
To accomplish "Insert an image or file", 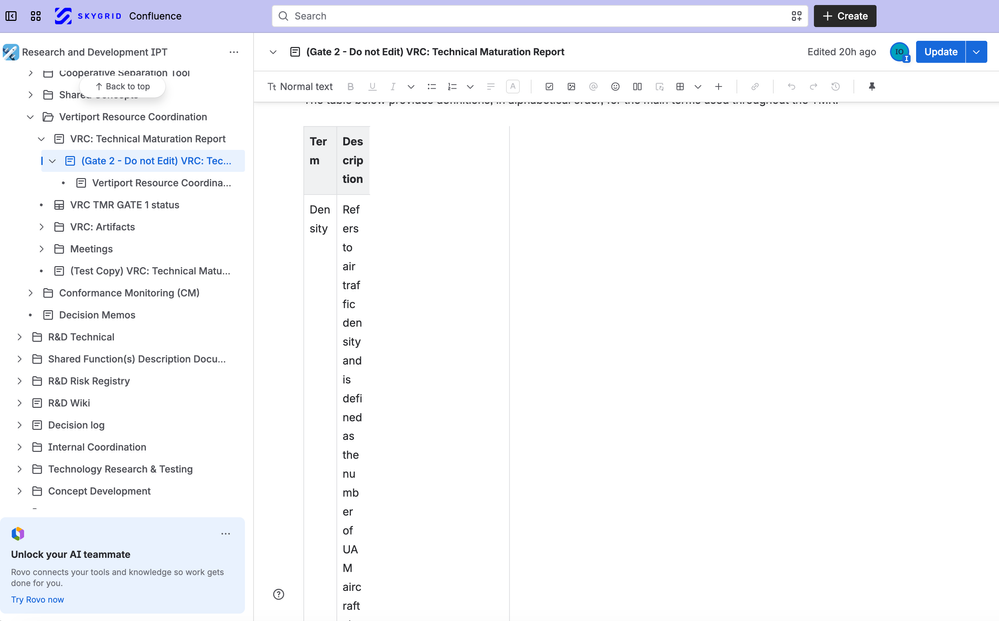I will [x=571, y=87].
